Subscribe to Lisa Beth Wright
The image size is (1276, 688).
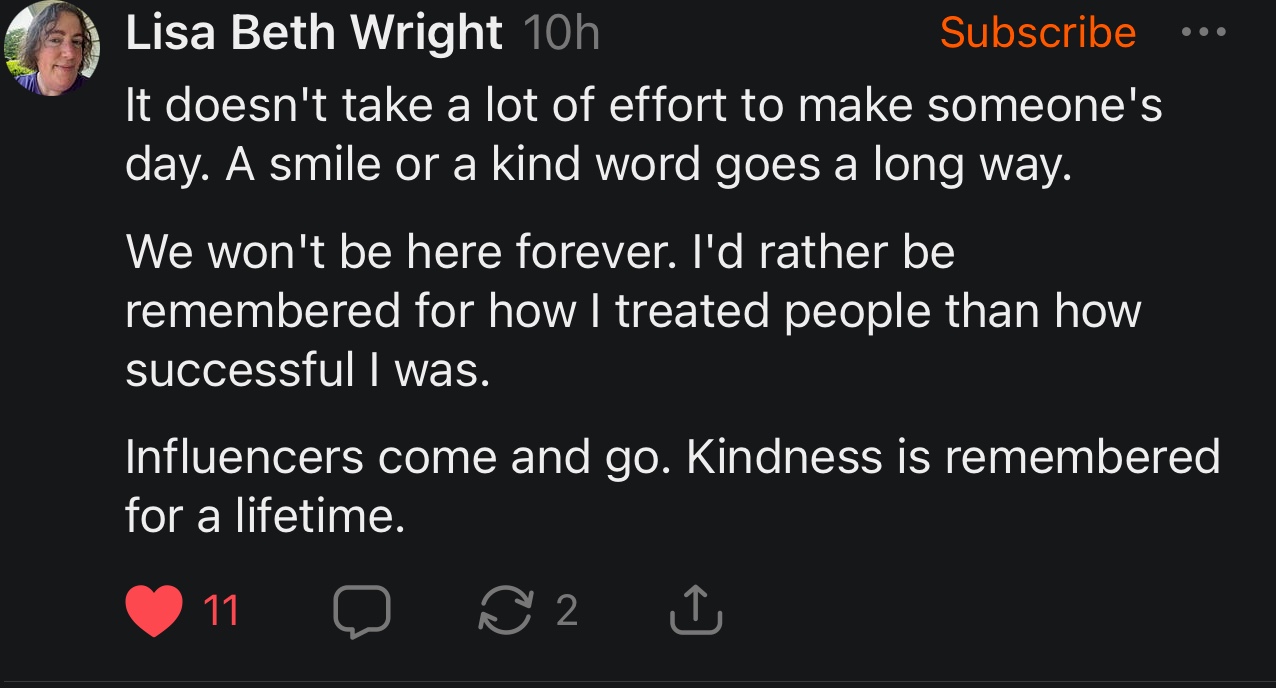pos(1038,33)
